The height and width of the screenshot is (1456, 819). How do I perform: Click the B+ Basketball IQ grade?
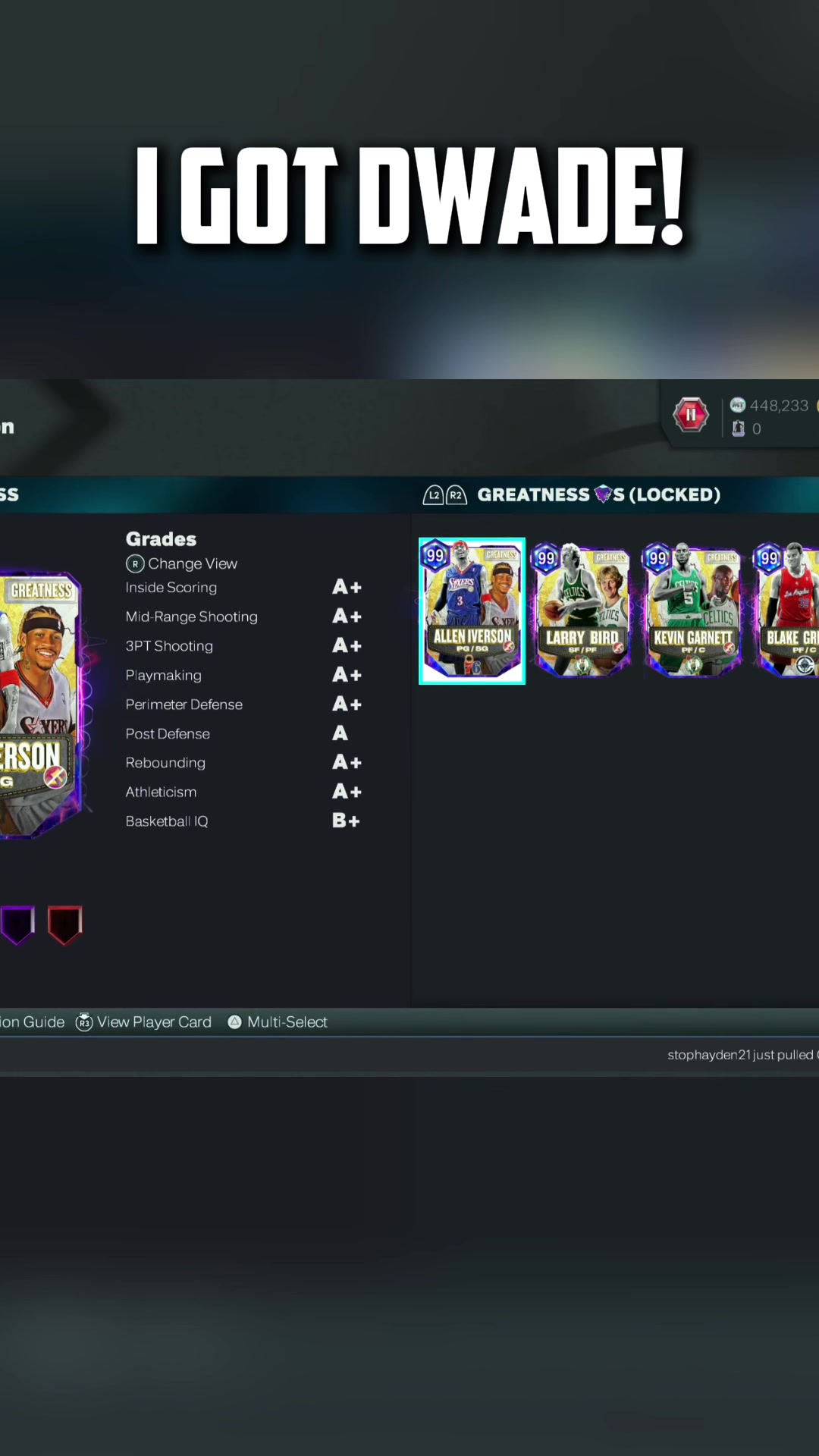click(346, 821)
